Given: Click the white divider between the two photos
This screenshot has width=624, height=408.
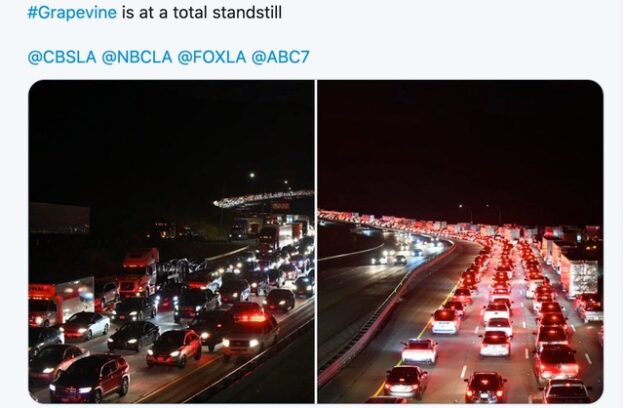Looking at the screenshot, I should pyautogui.click(x=316, y=242).
